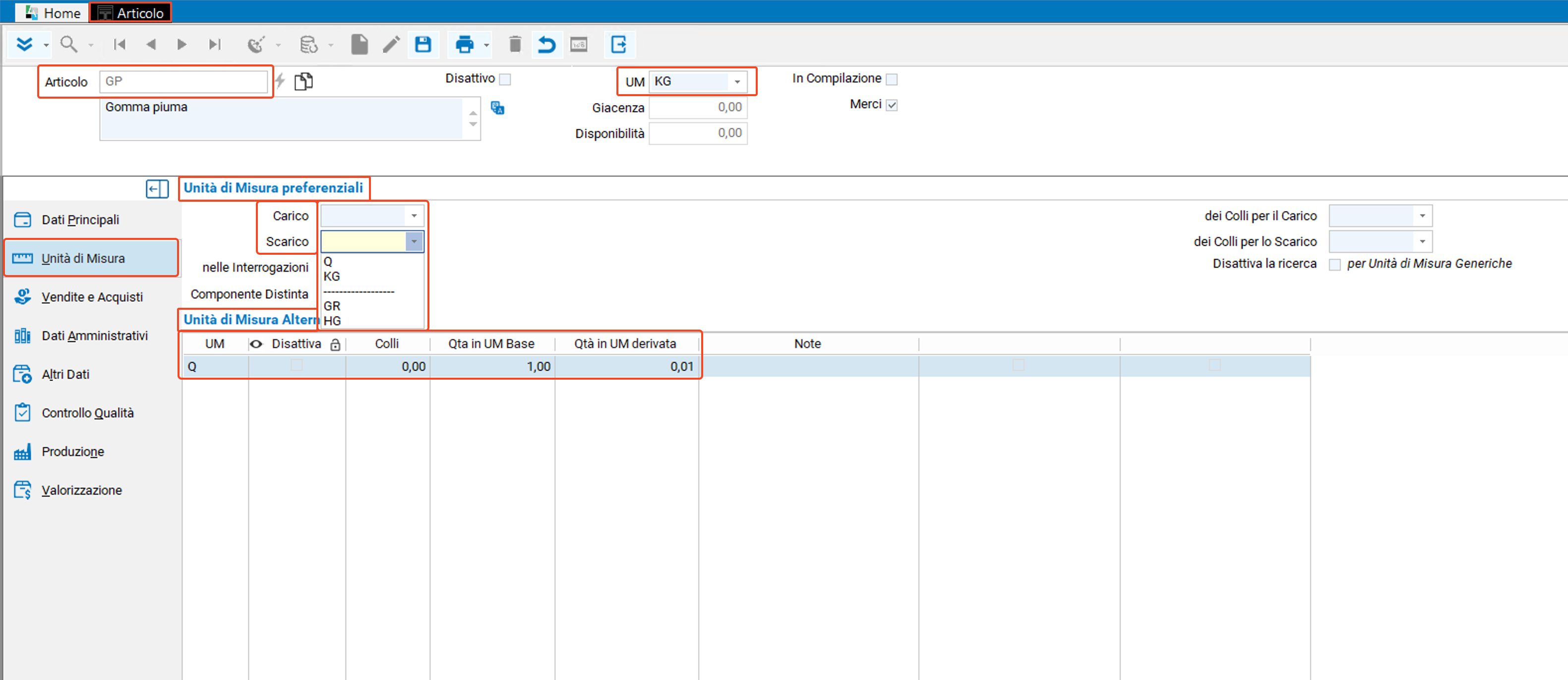
Task: Toggle Disattiva checkbox in row Q
Action: (297, 366)
